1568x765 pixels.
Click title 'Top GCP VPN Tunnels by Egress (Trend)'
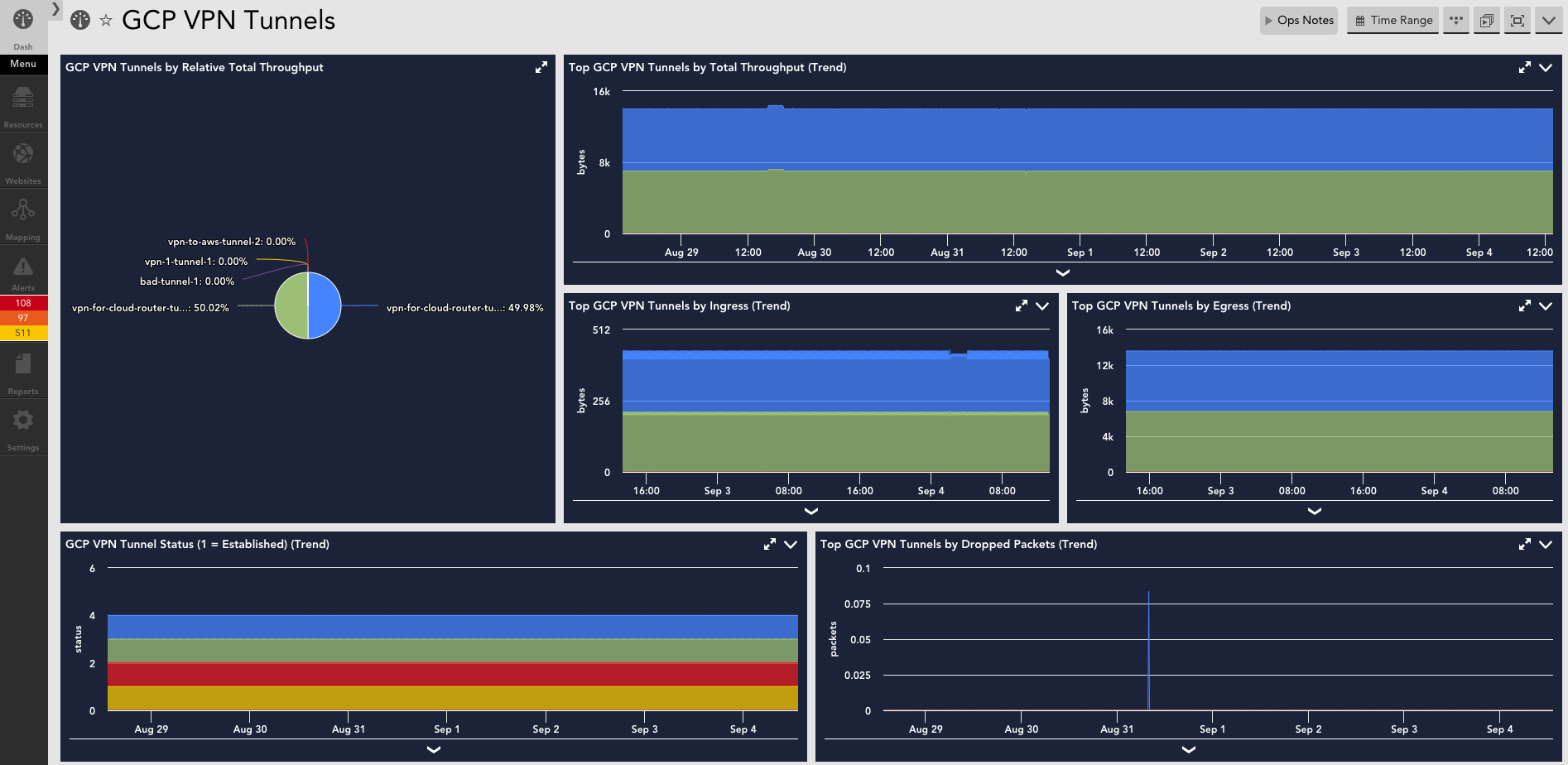[1181, 306]
